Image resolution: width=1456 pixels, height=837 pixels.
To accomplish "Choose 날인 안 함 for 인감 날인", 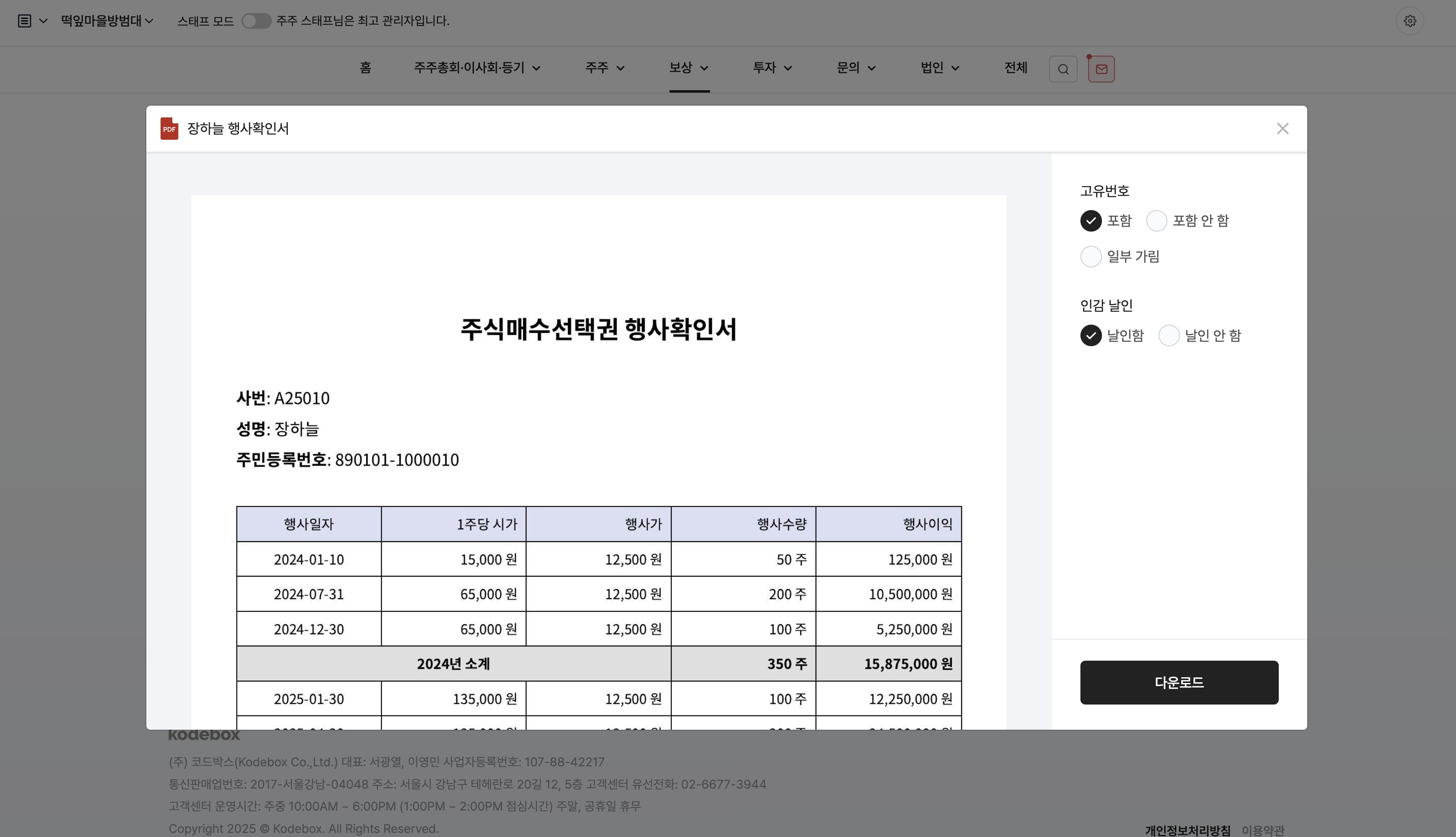I will (x=1169, y=336).
